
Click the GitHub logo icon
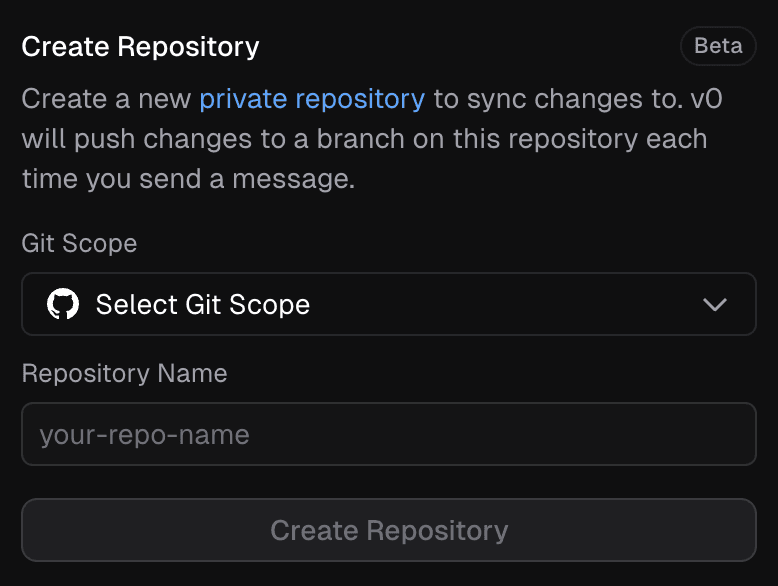tap(63, 304)
